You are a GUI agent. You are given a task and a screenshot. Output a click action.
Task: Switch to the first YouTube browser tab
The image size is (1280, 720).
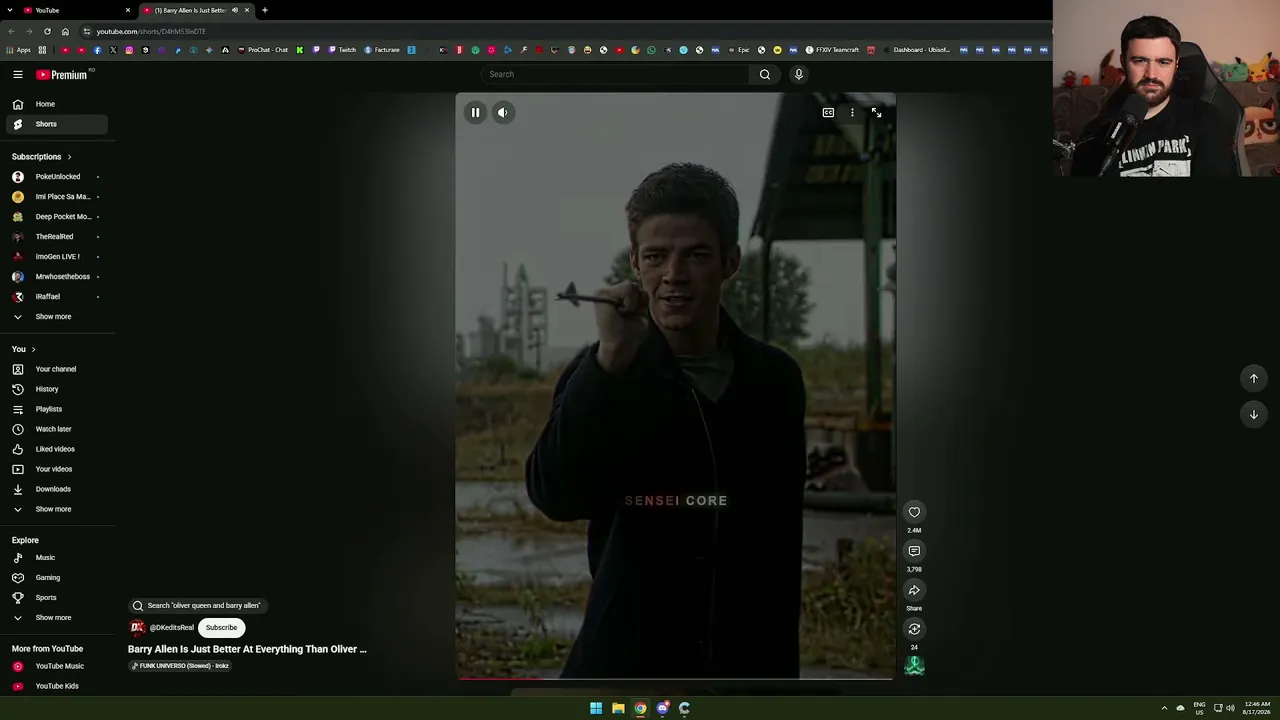click(76, 10)
